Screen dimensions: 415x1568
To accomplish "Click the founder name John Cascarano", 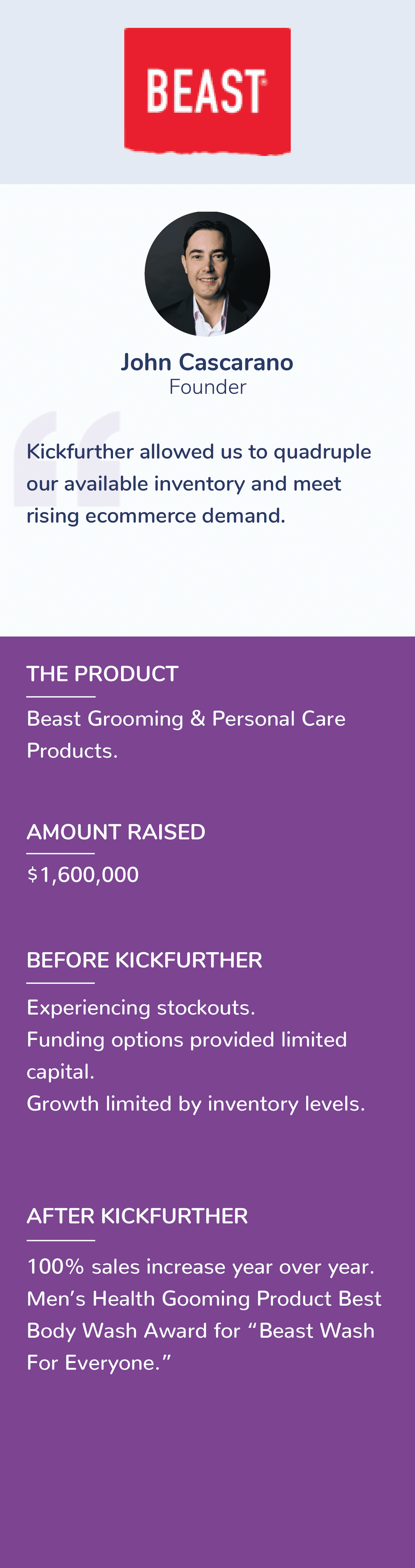I will pos(207,362).
